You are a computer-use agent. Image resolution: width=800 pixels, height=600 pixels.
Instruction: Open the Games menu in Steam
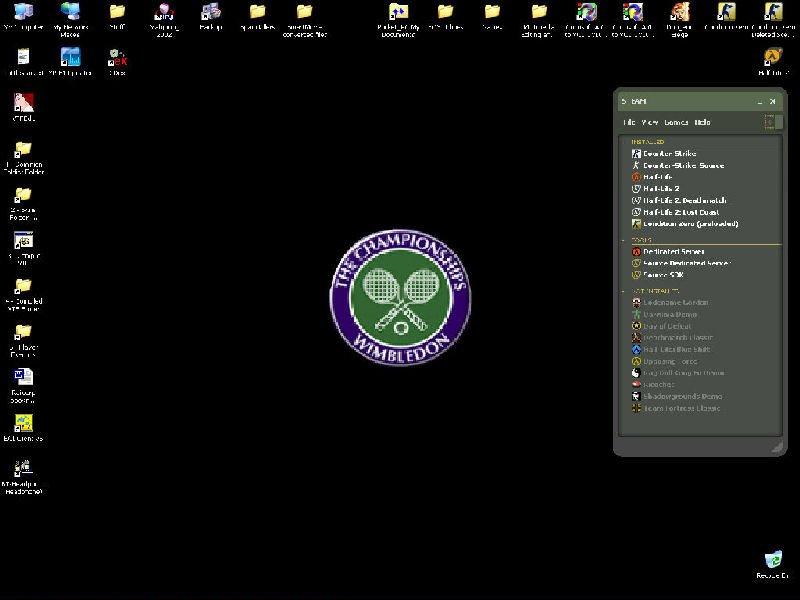coord(676,122)
